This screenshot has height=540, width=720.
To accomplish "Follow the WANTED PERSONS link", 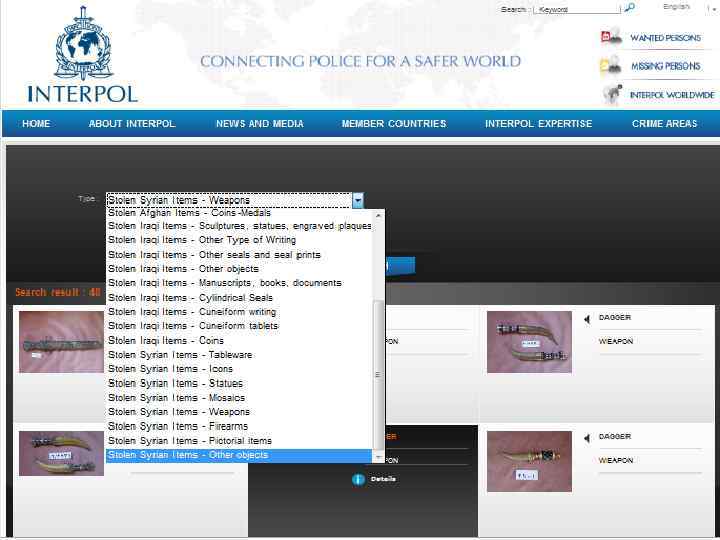I will [665, 38].
